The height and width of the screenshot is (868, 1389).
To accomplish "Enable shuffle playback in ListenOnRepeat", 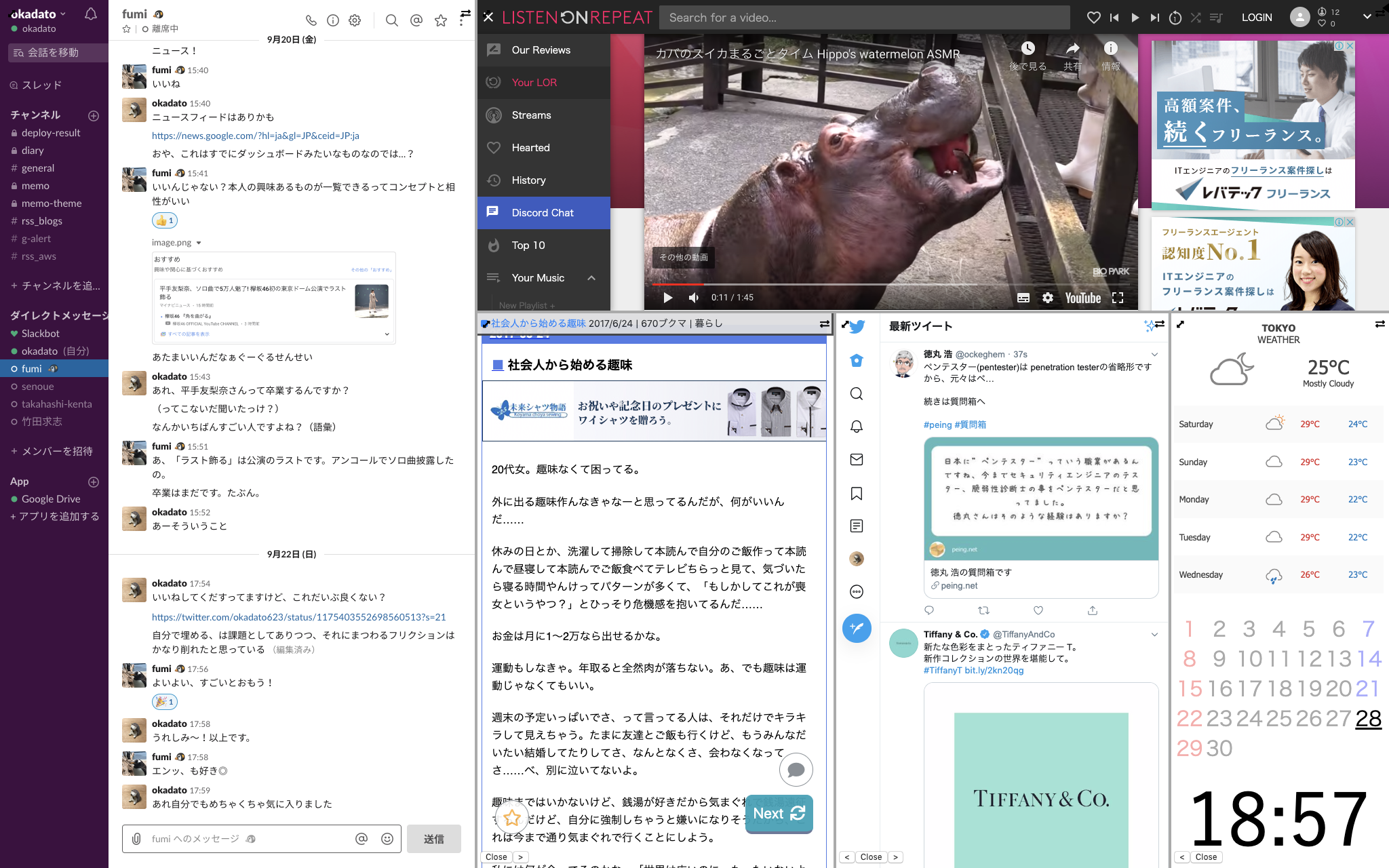I will pyautogui.click(x=1196, y=17).
